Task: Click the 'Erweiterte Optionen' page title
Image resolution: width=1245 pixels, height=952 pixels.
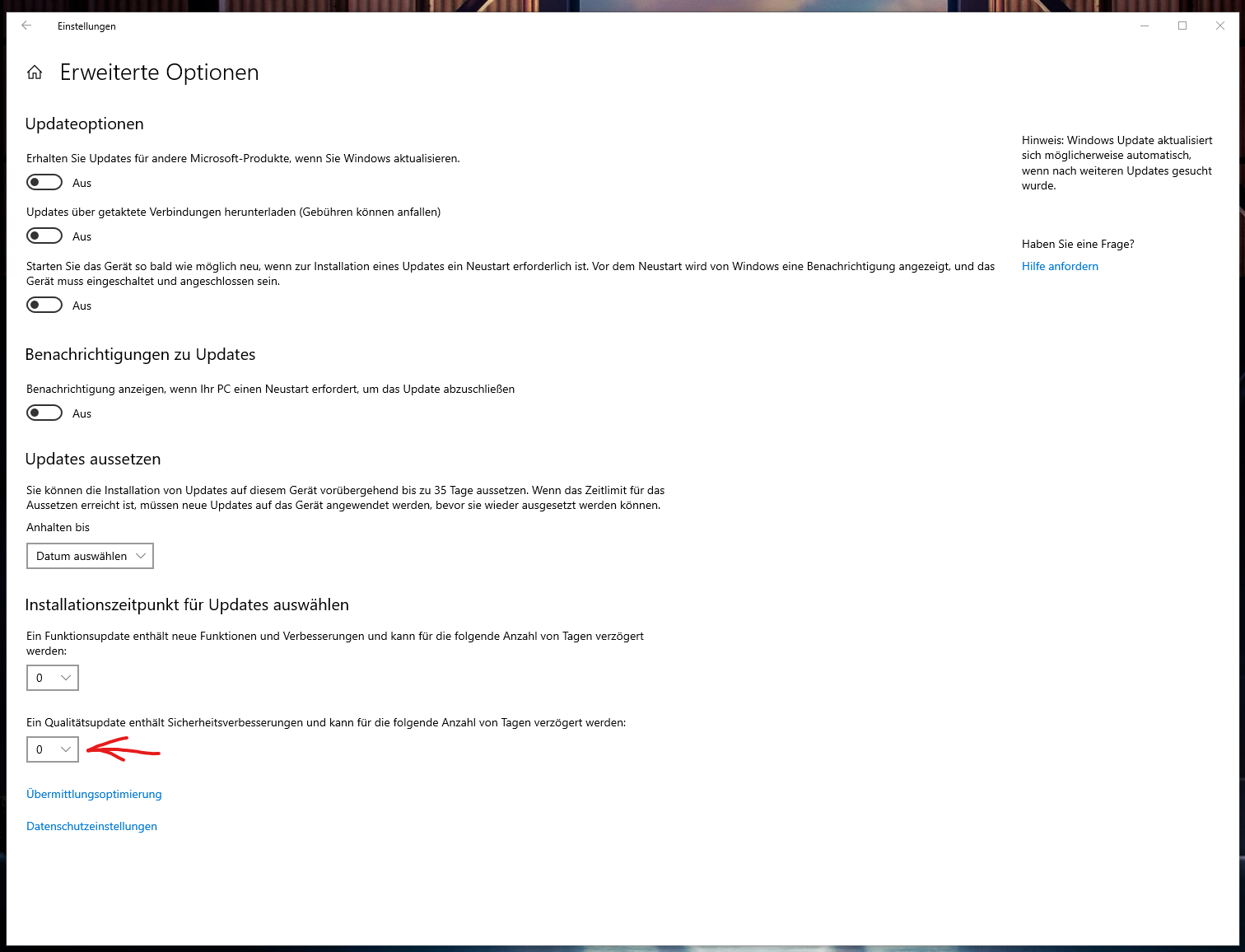Action: pyautogui.click(x=159, y=72)
